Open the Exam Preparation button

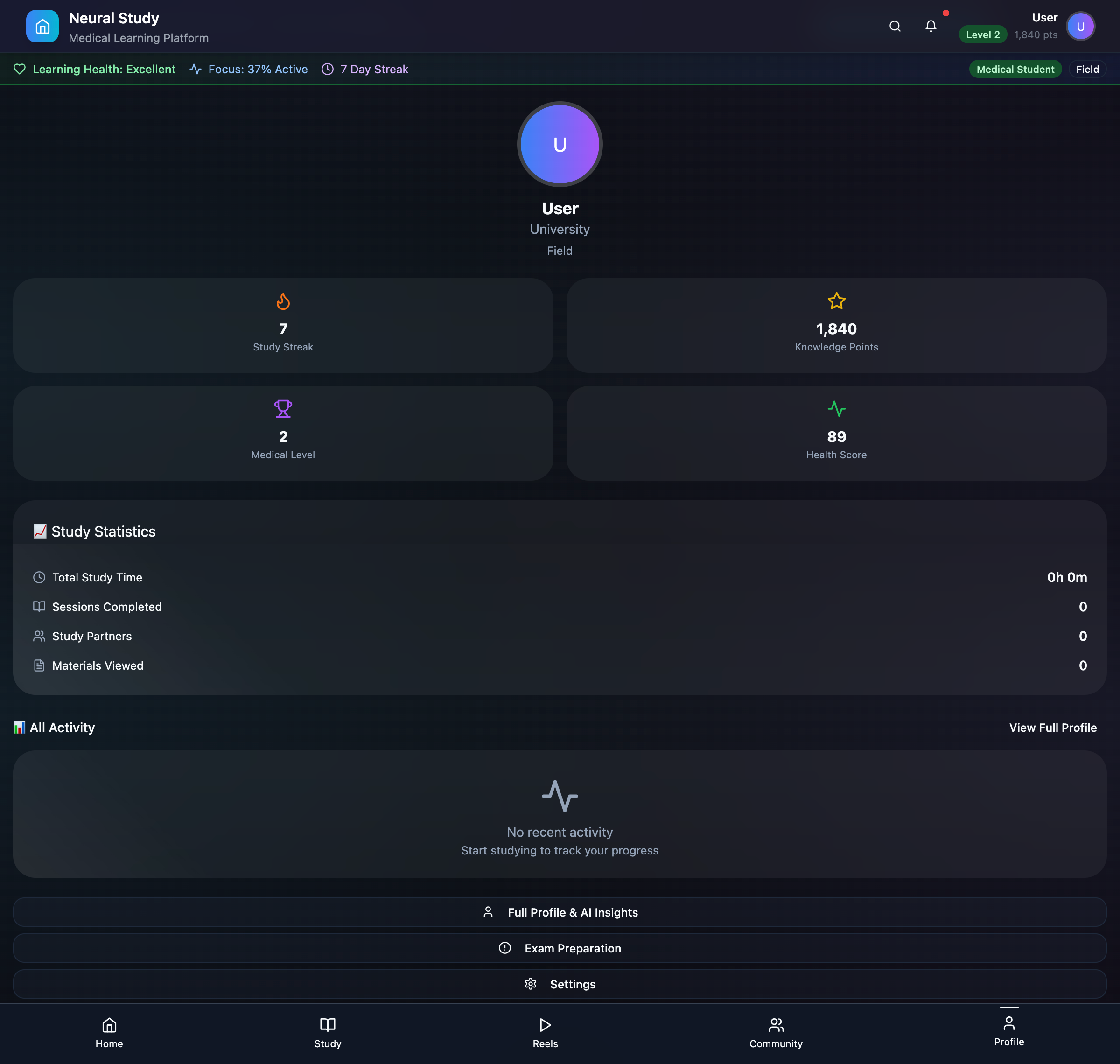pyautogui.click(x=559, y=948)
